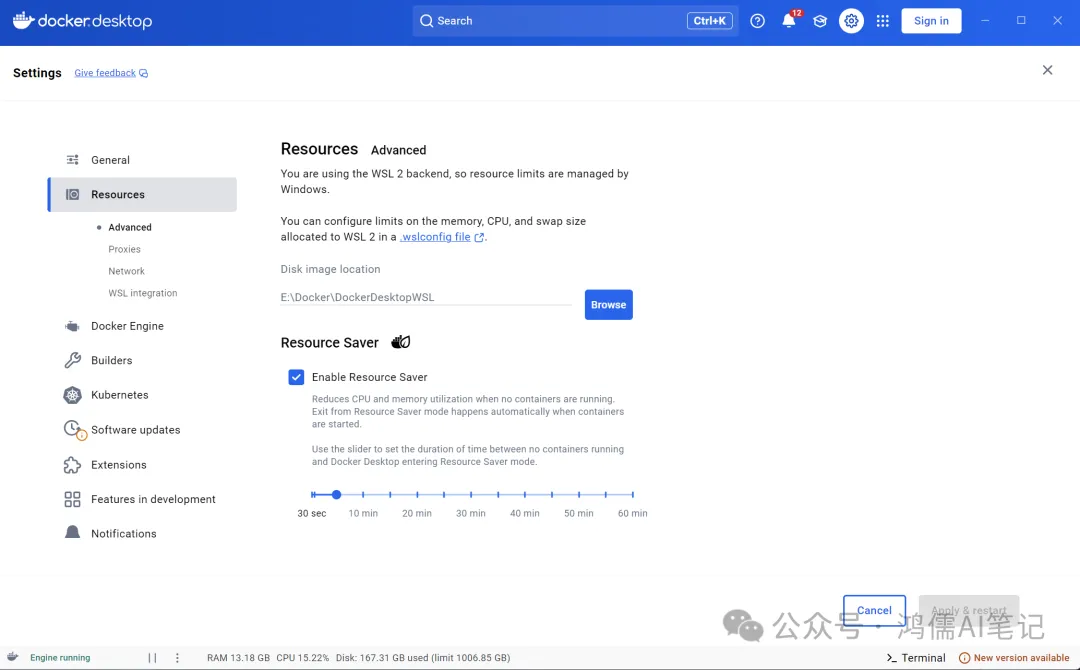The image size is (1080, 670).
Task: Uncheck Enable Resource Saver checkbox
Action: 296,377
